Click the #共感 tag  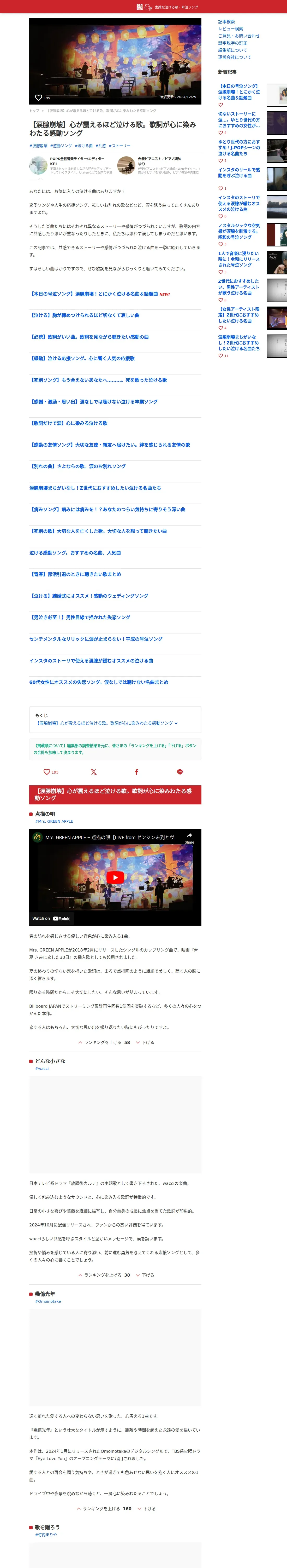pos(101,146)
